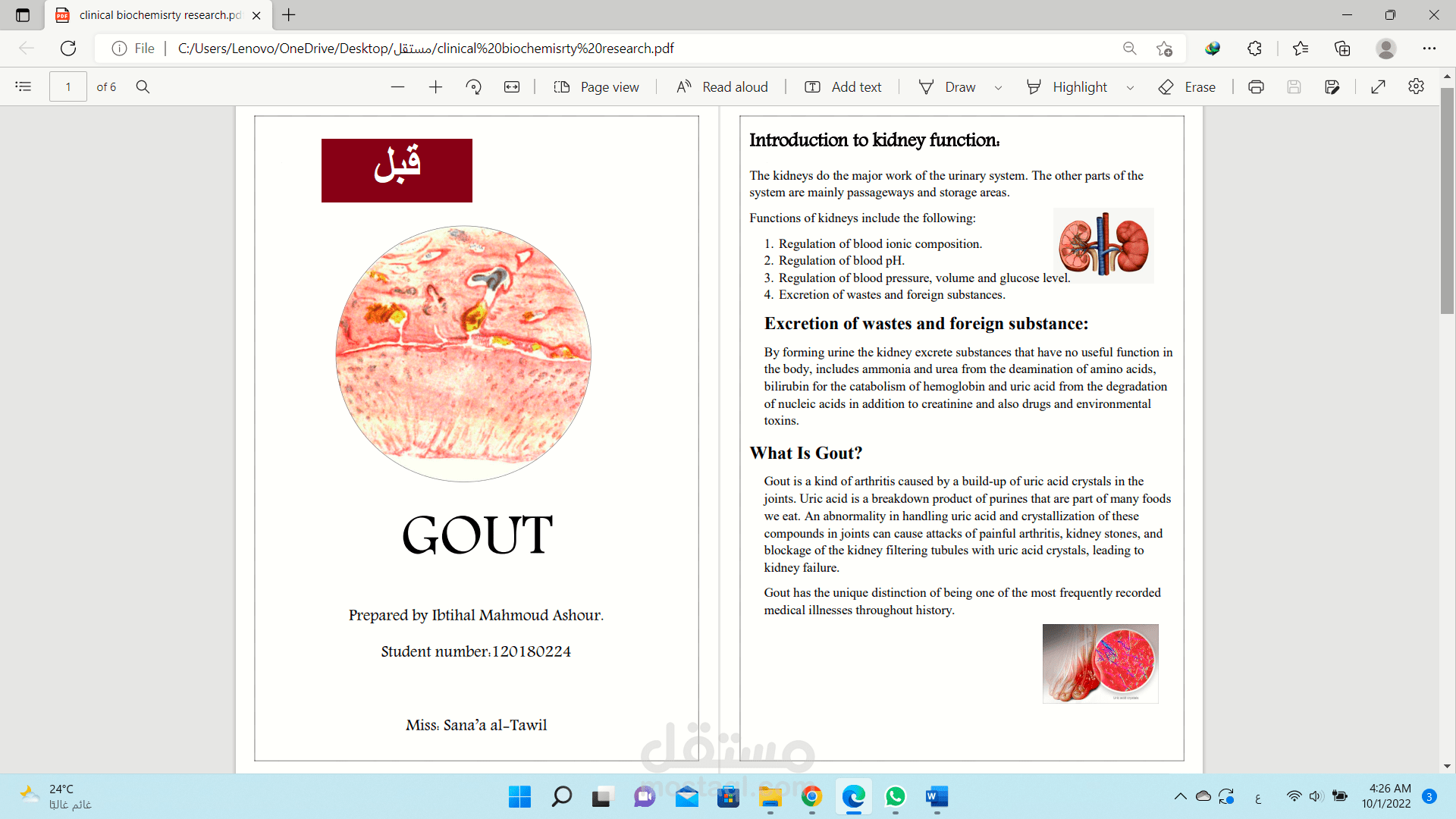Toggle the Highlight tool
Image resolution: width=1456 pixels, height=819 pixels.
pos(1067,87)
